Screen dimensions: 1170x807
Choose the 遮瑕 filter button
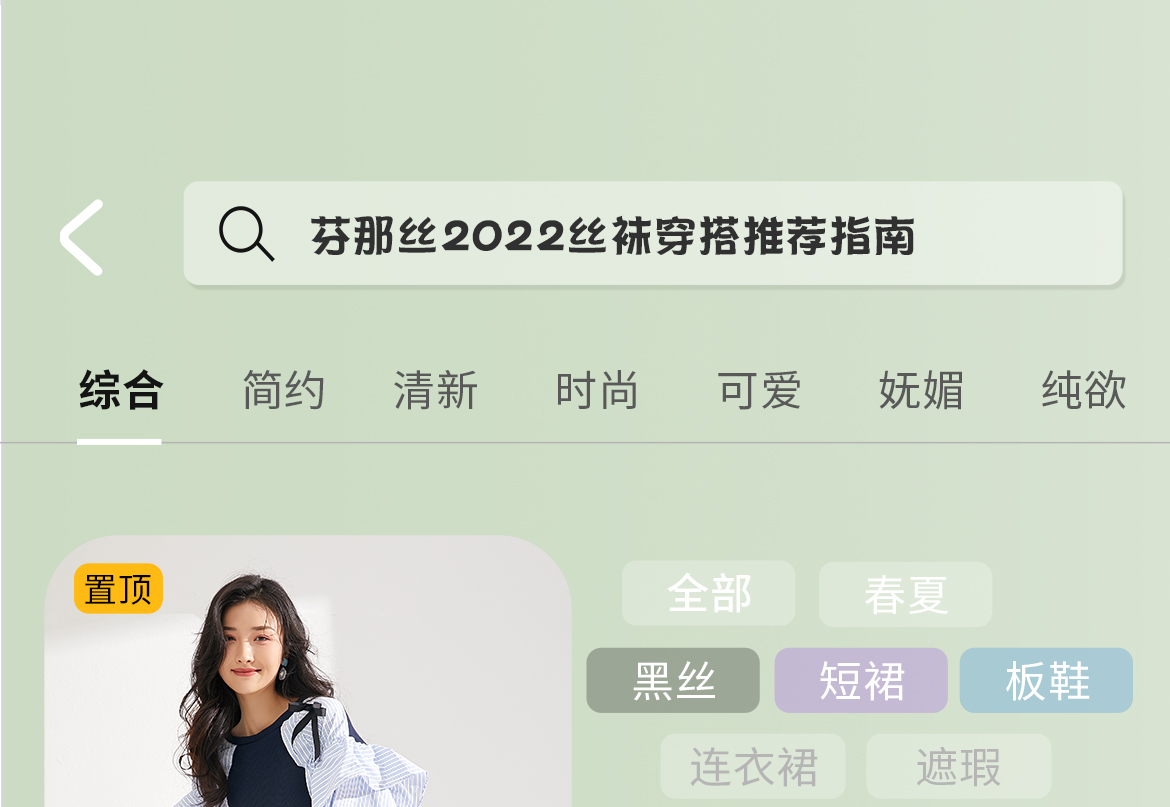958,766
